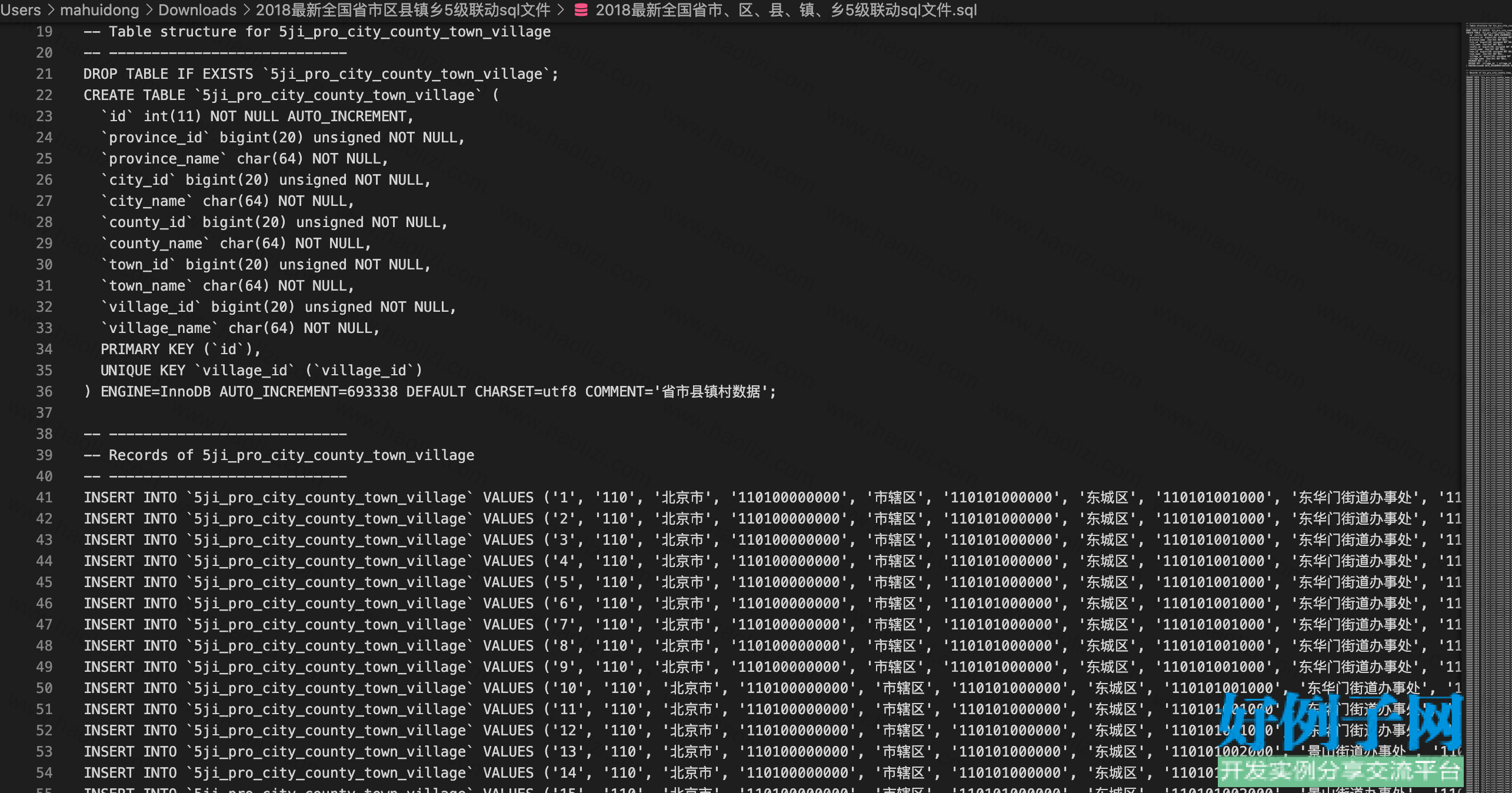Click the INSERT statement with id '14'
Viewport: 1512px width, 793px height.
coord(772,773)
